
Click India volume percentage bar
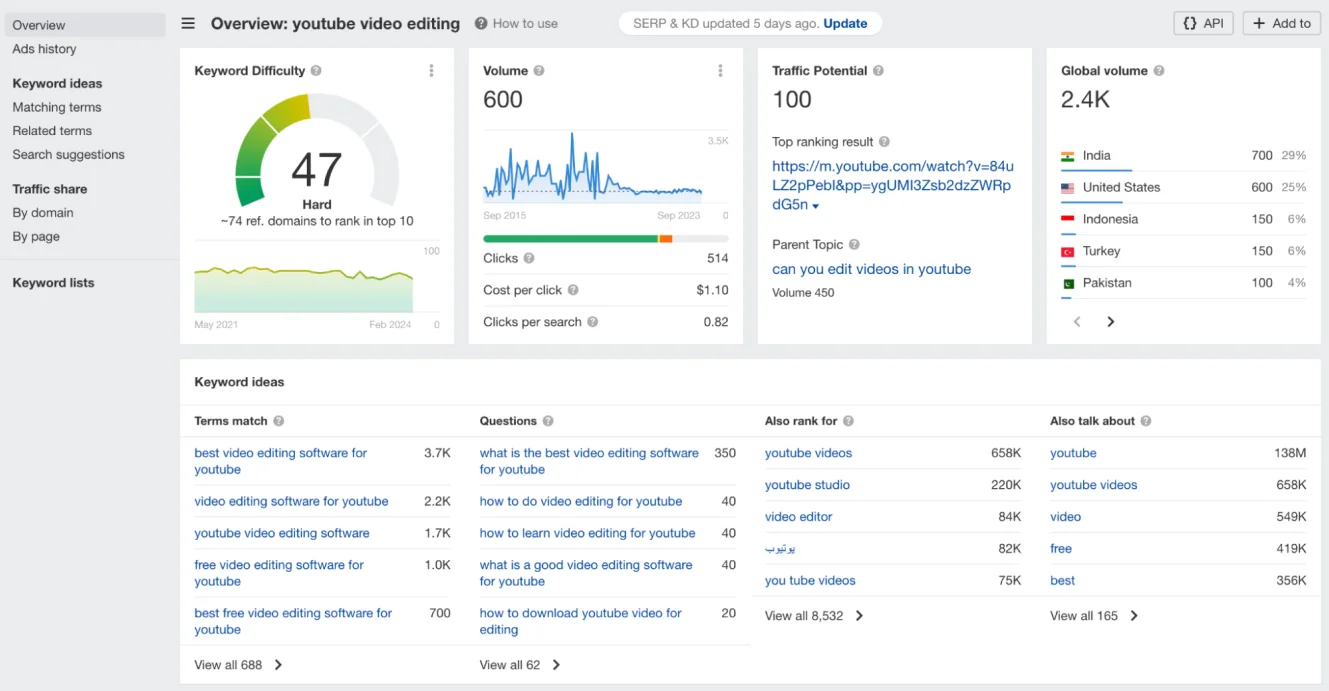[x=1096, y=168]
